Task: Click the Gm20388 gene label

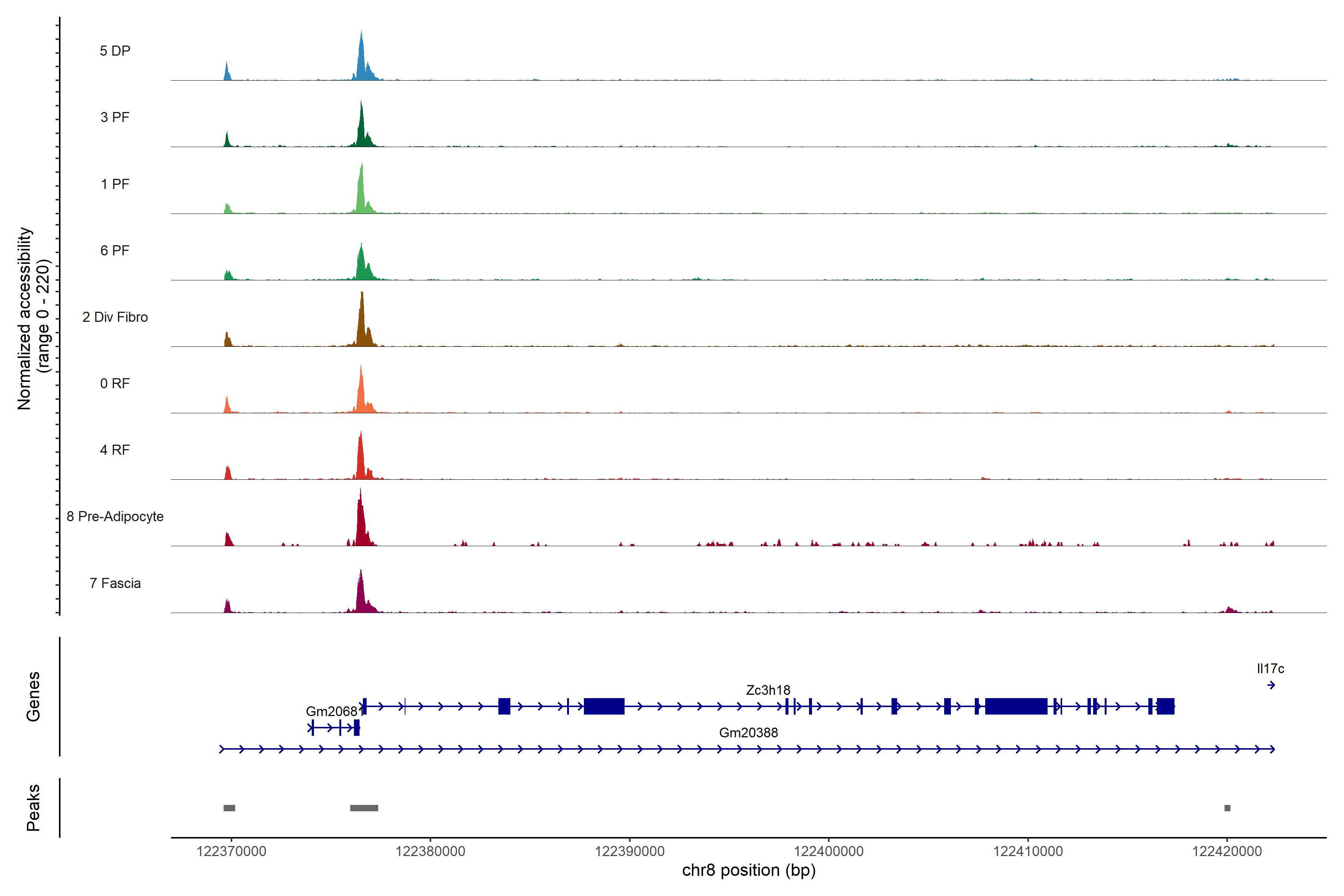Action: pyautogui.click(x=748, y=732)
